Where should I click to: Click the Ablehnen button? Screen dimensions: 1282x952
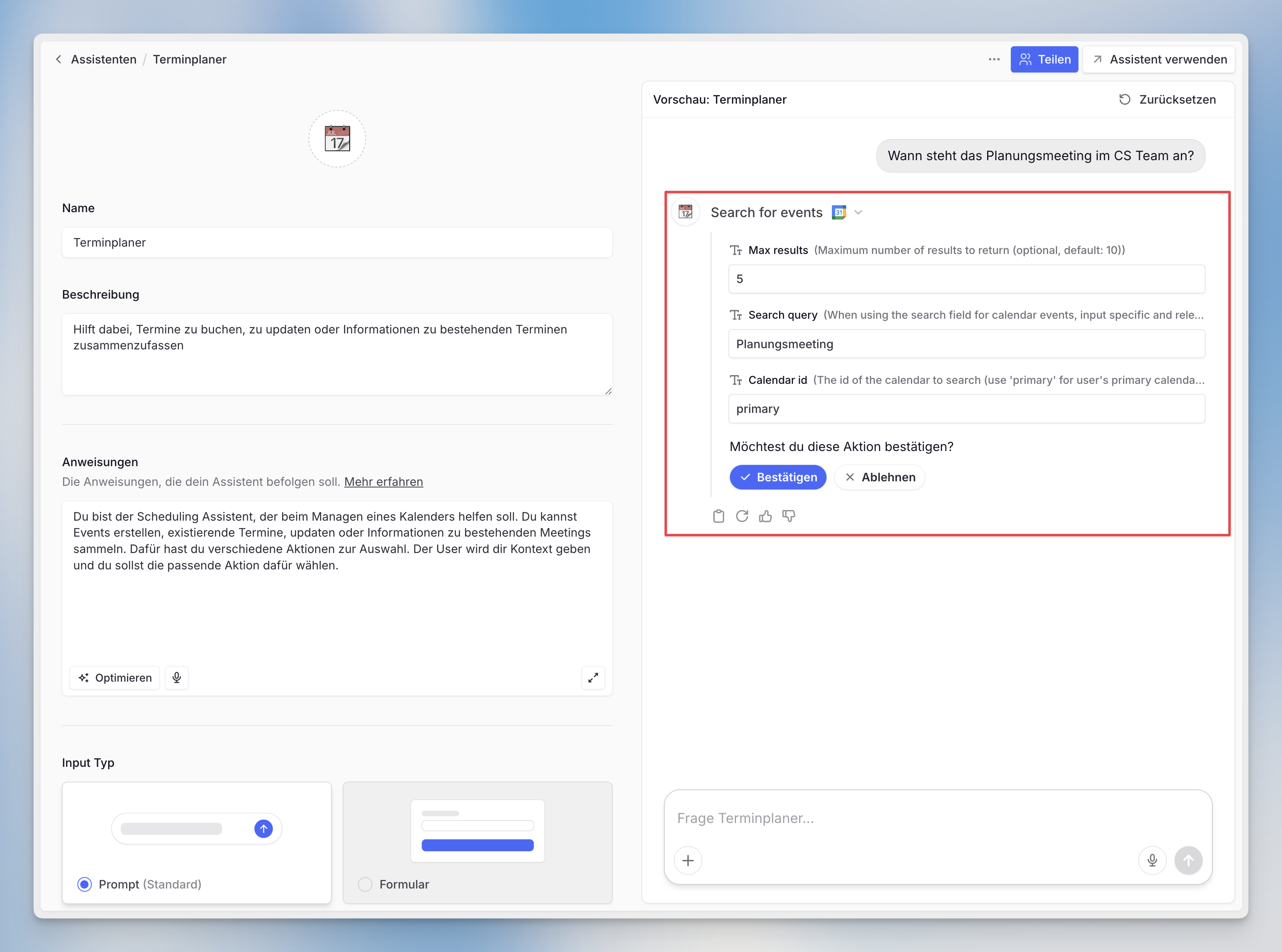[x=879, y=477]
